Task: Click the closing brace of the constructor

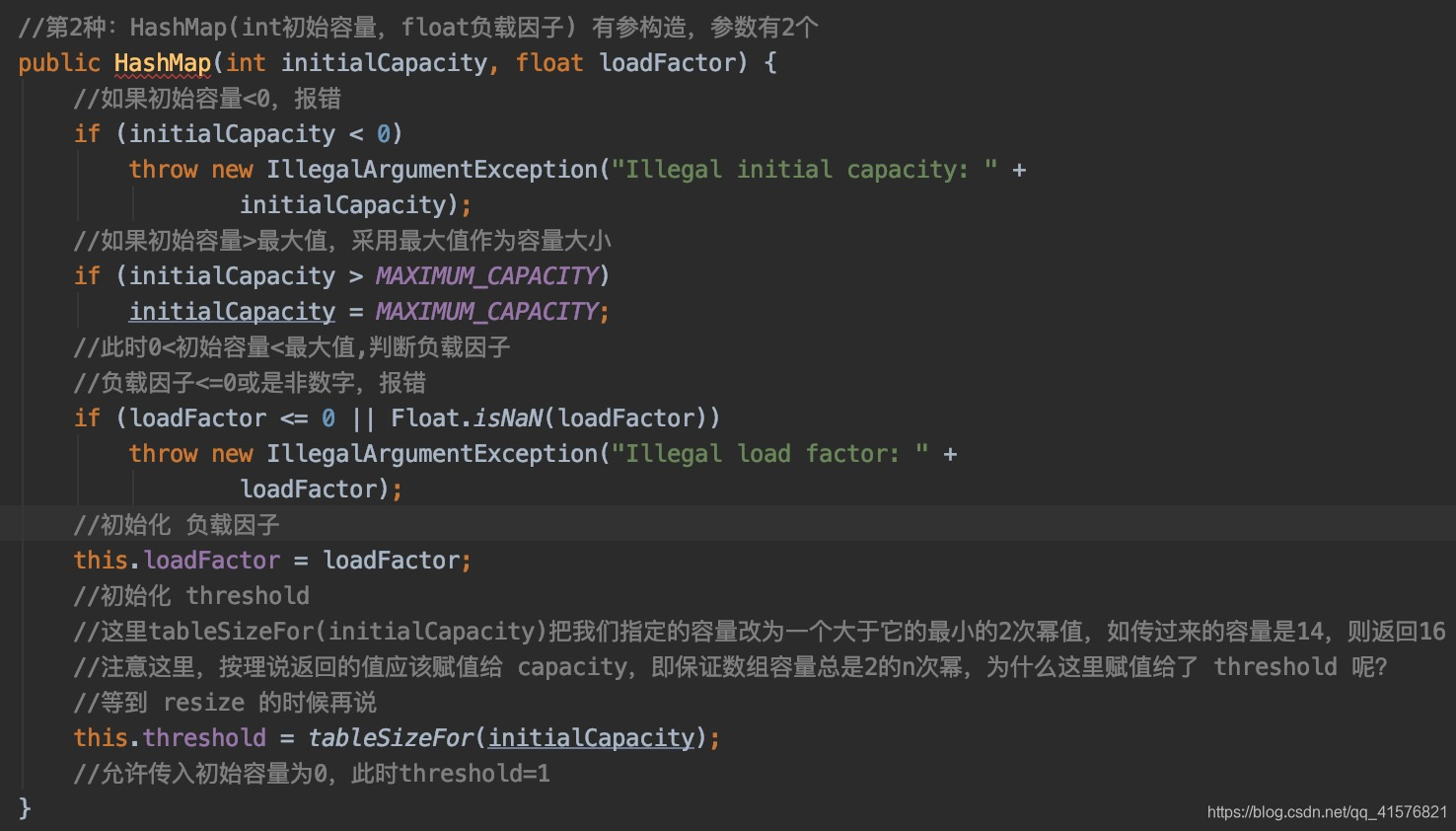Action: (x=25, y=809)
